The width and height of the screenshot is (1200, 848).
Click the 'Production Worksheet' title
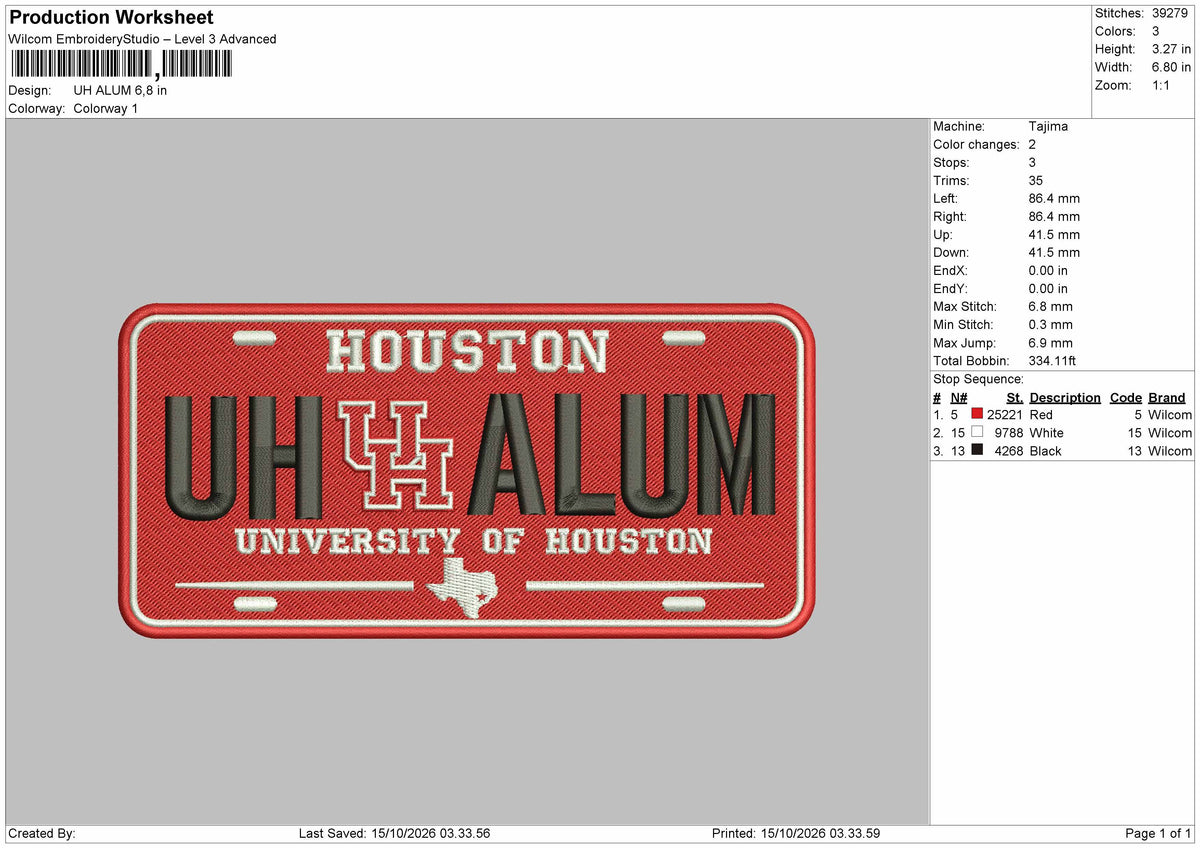click(x=111, y=18)
